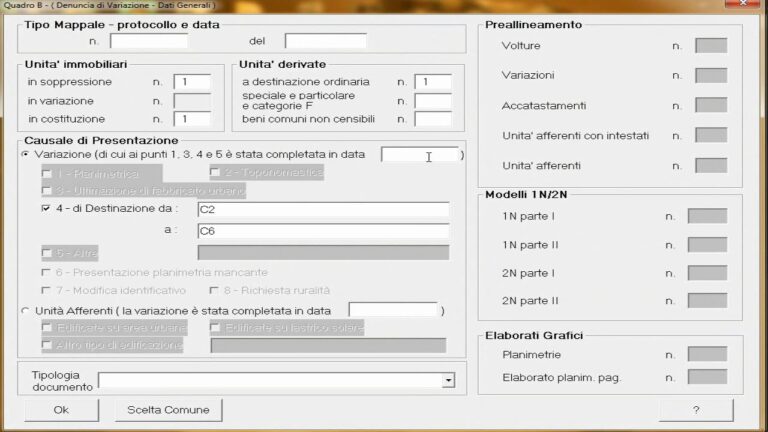This screenshot has width=768, height=432.
Task: Click the Elaborati Grafici group title
Action: click(534, 336)
